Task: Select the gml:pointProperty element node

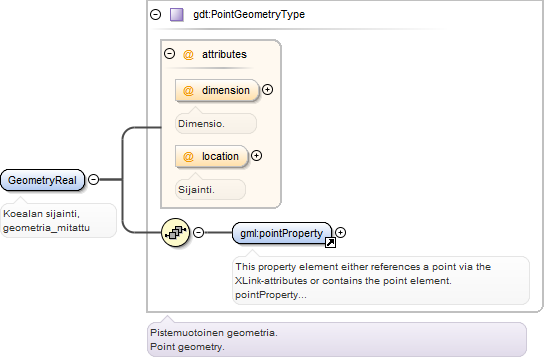Action: (x=282, y=233)
